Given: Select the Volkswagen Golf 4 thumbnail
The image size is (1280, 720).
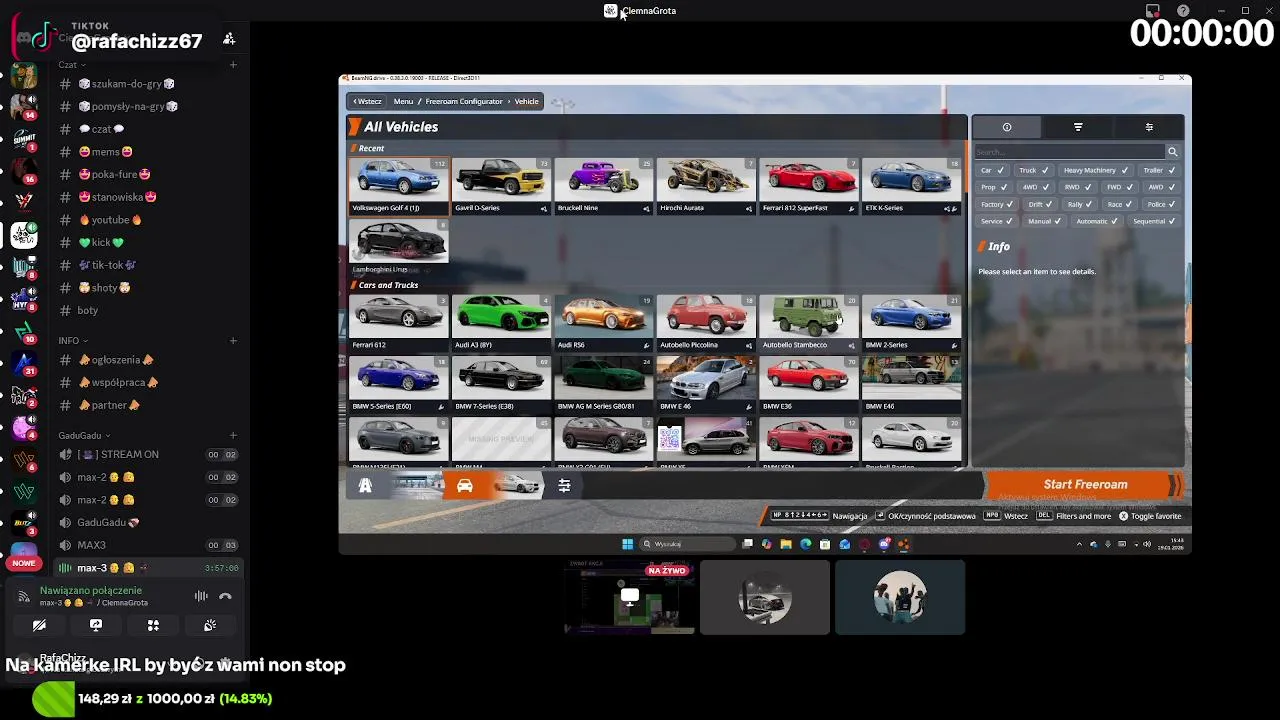Looking at the screenshot, I should [x=399, y=186].
